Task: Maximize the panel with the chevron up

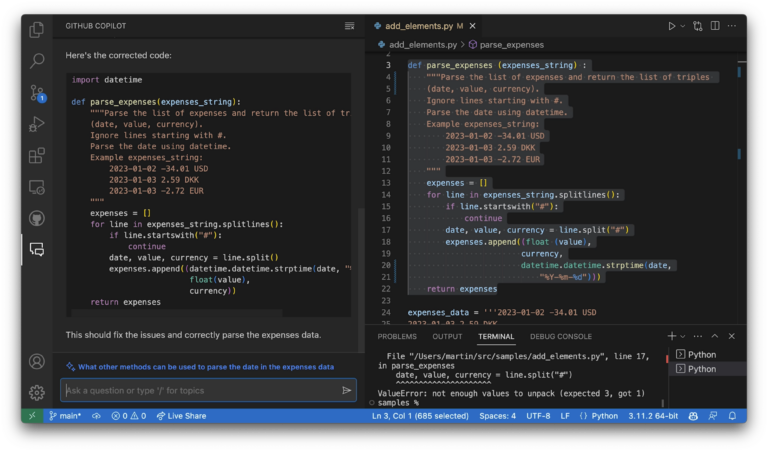Action: 715,336
